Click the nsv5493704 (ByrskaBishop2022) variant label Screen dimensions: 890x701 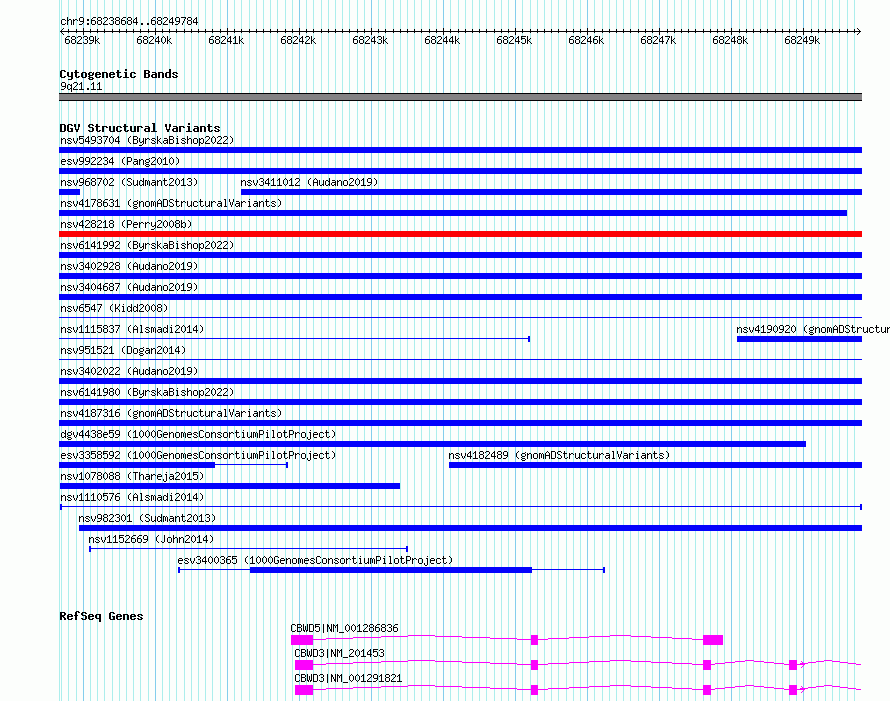(147, 140)
